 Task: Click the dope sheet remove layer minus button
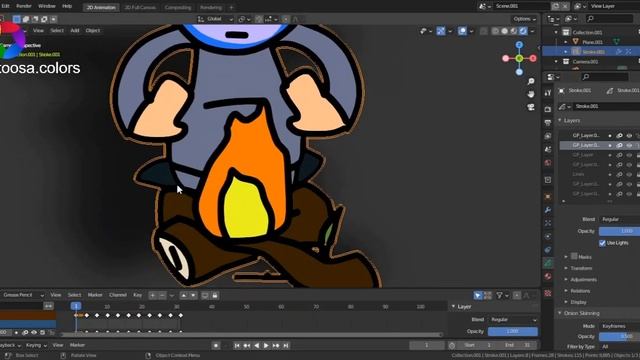click(162, 295)
